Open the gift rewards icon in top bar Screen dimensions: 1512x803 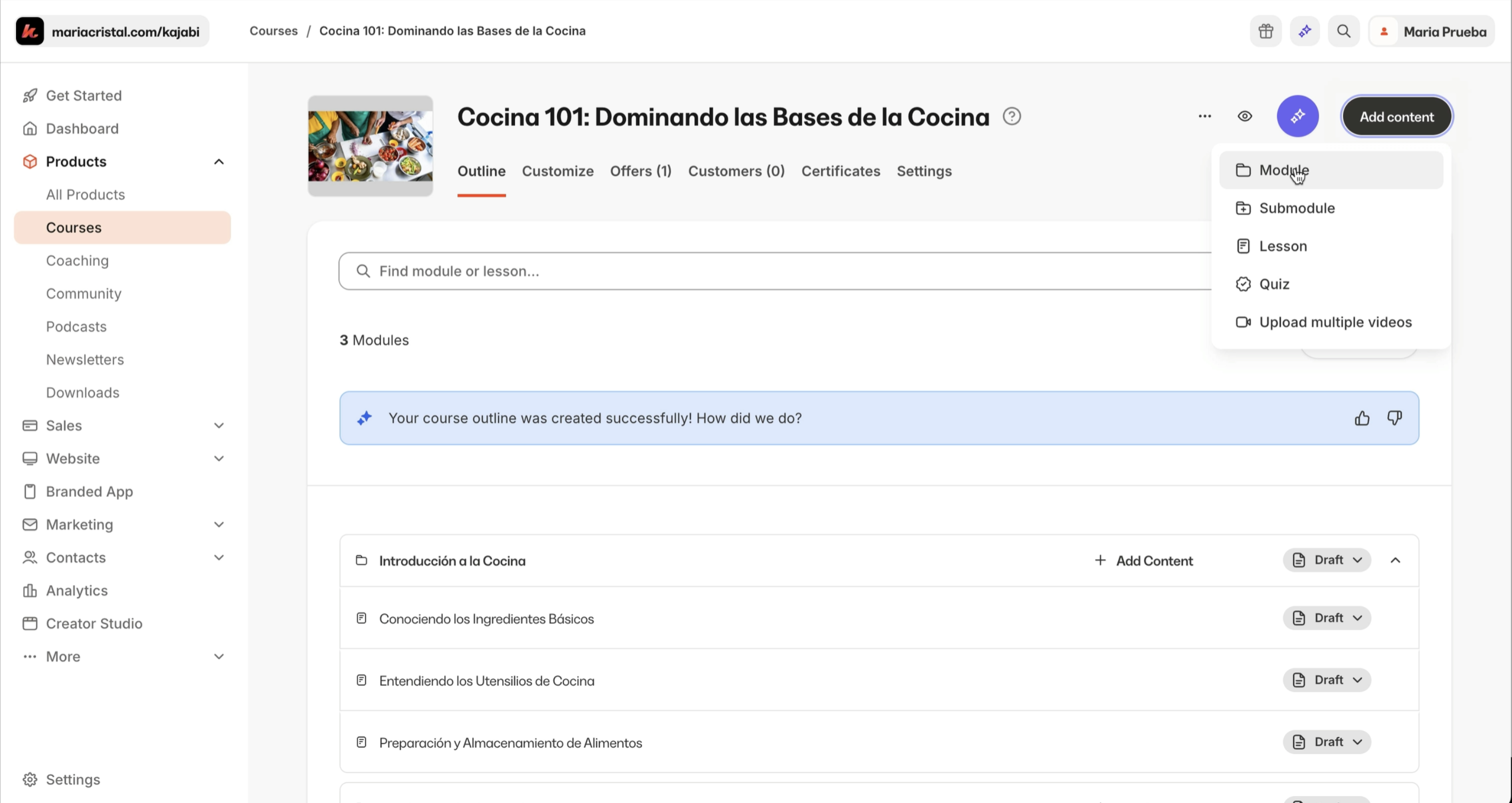click(x=1265, y=31)
